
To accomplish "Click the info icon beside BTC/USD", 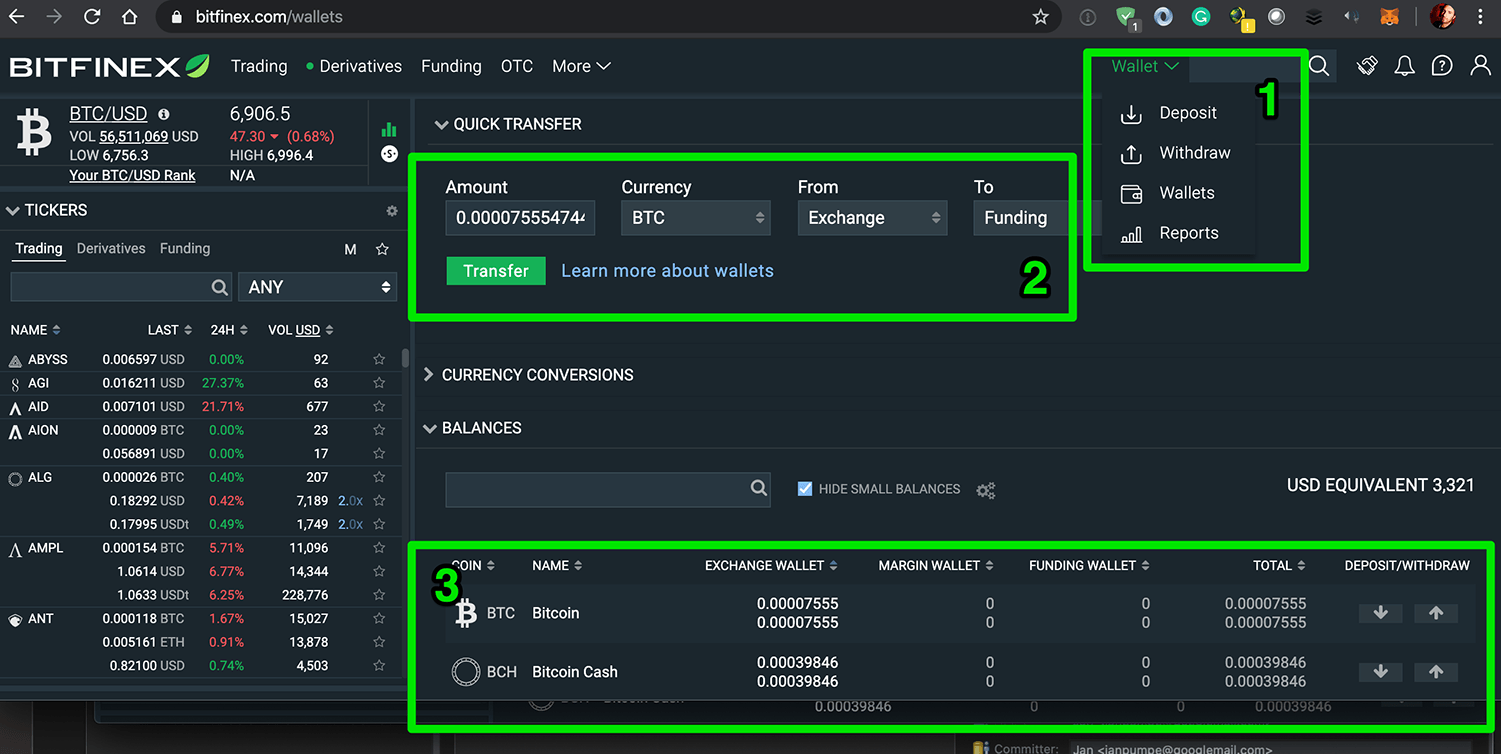I will point(164,114).
